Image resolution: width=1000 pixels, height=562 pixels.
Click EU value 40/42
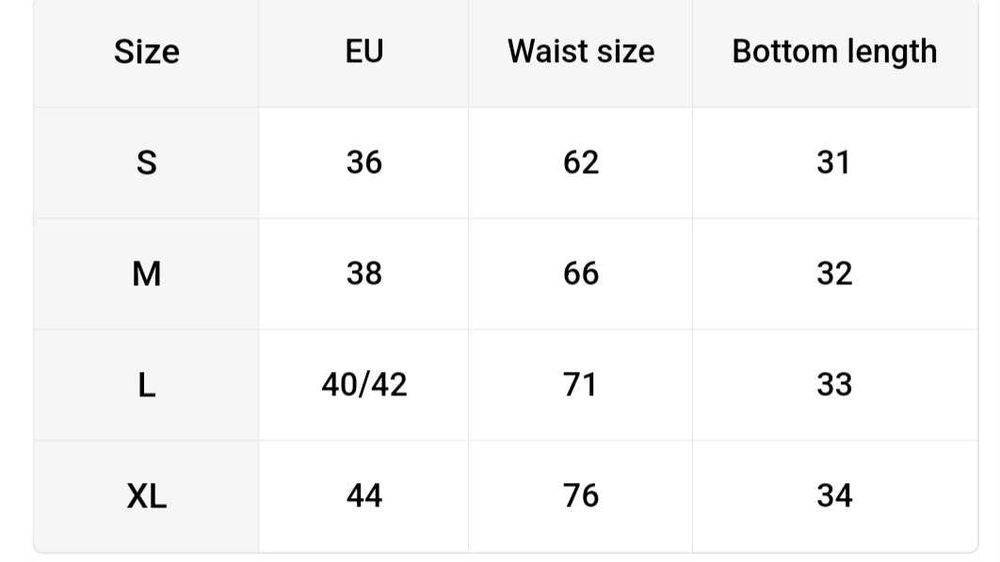pyautogui.click(x=364, y=385)
